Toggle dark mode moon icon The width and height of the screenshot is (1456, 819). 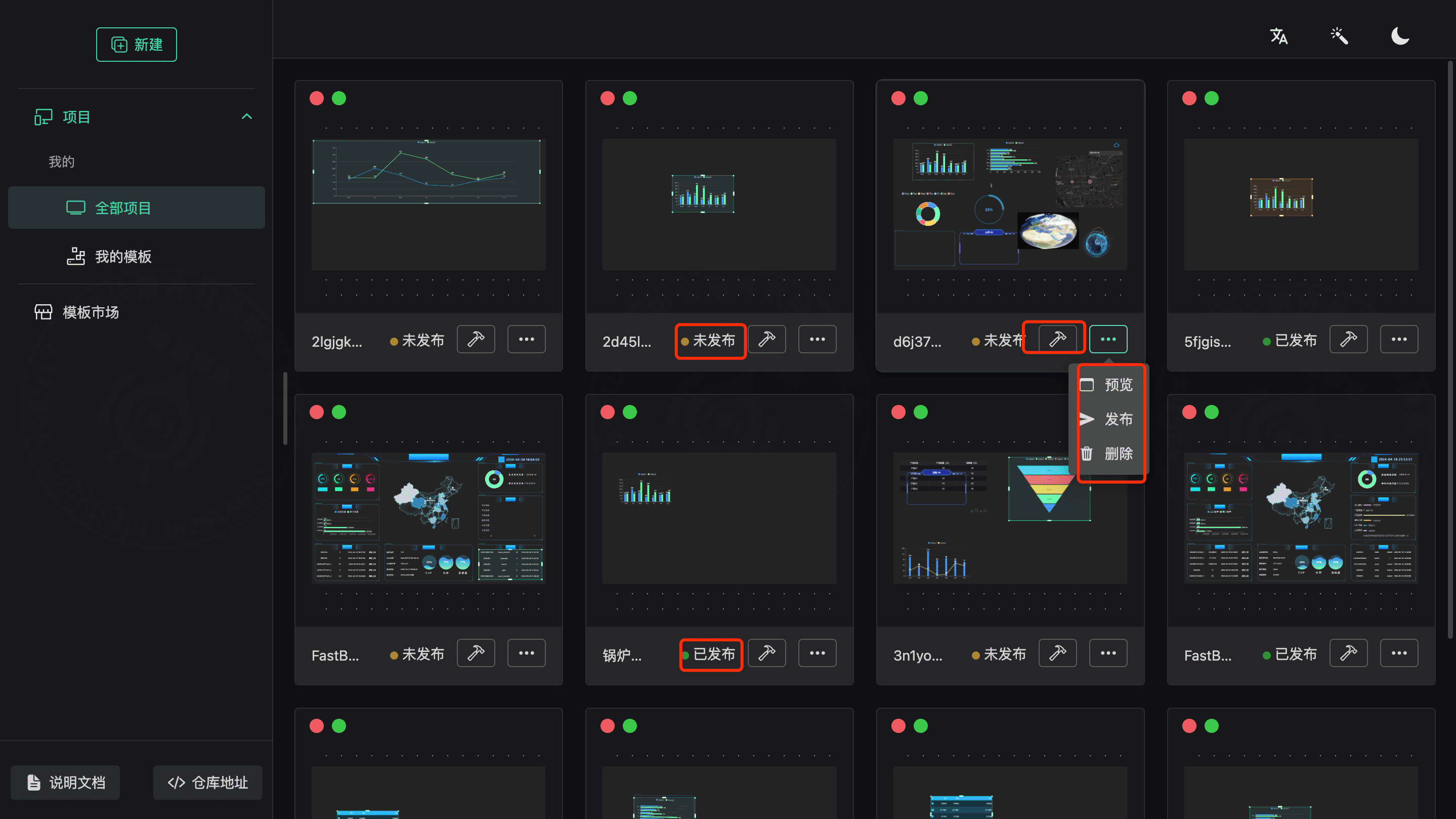[x=1400, y=36]
